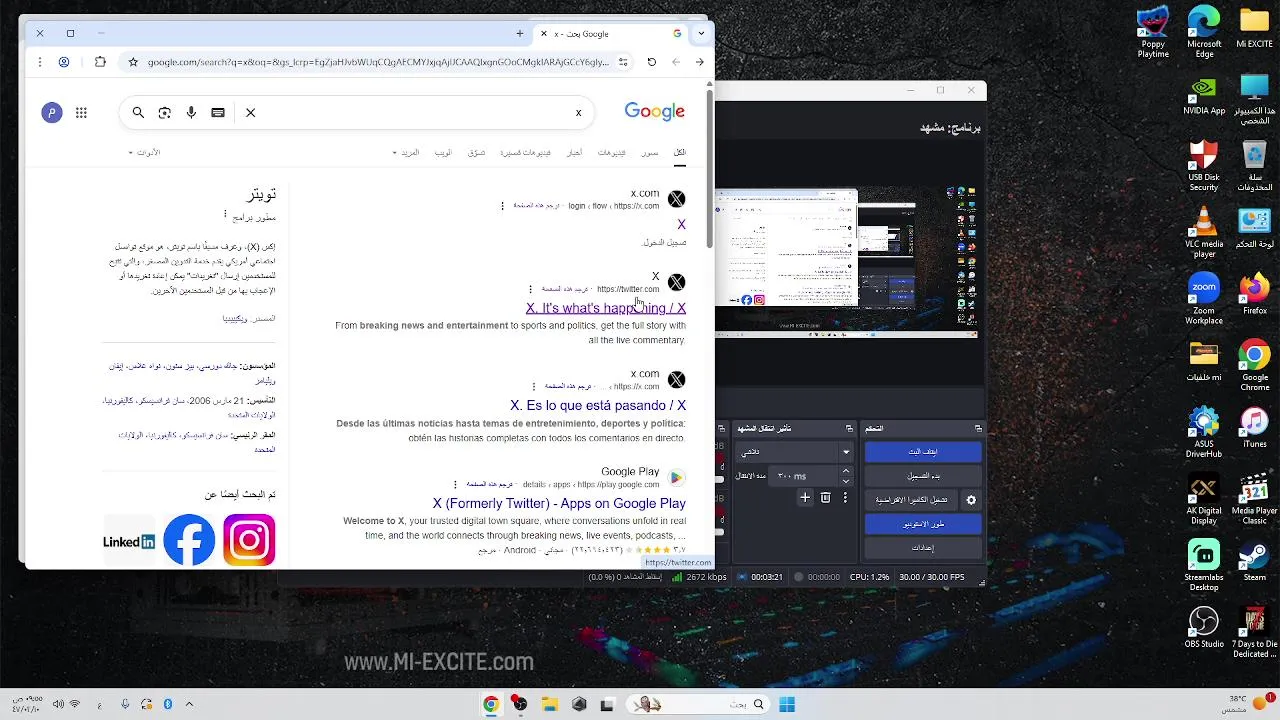The height and width of the screenshot is (720, 1280).
Task: Open 'X (Formerly Twitter) - Apps on Google Play'
Action: tap(559, 504)
